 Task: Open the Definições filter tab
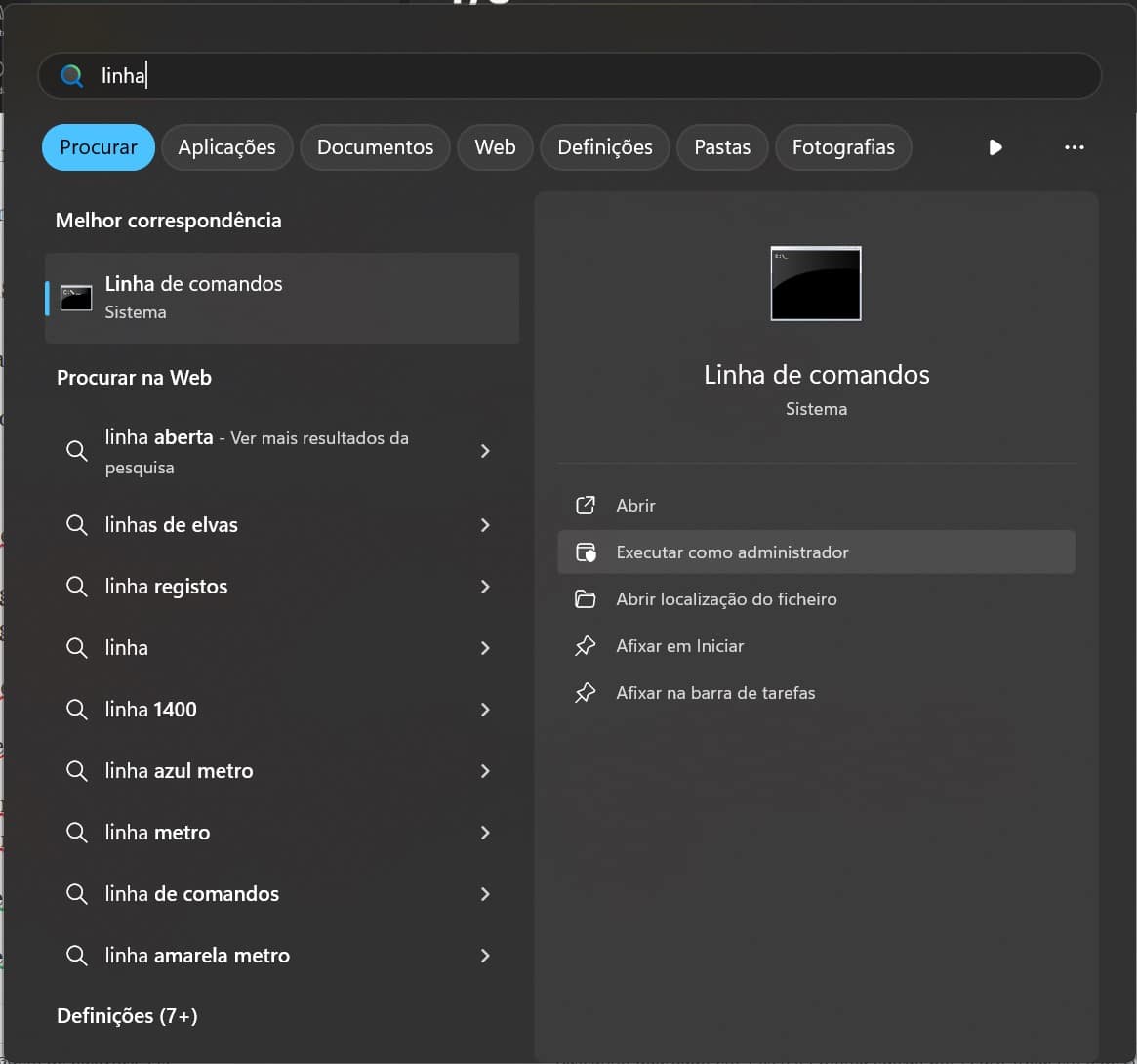click(x=604, y=147)
